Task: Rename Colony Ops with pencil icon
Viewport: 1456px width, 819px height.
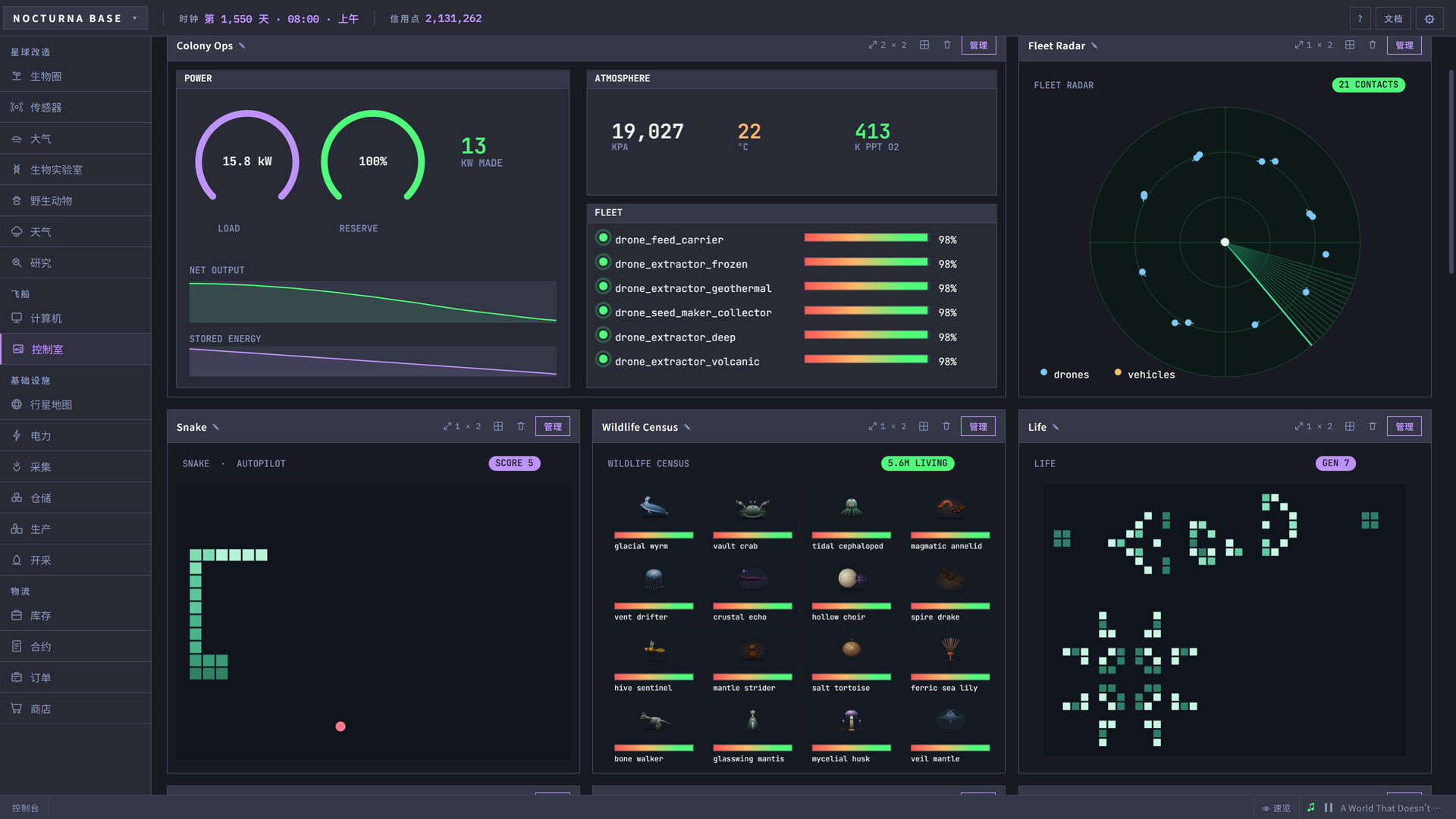Action: click(x=242, y=45)
